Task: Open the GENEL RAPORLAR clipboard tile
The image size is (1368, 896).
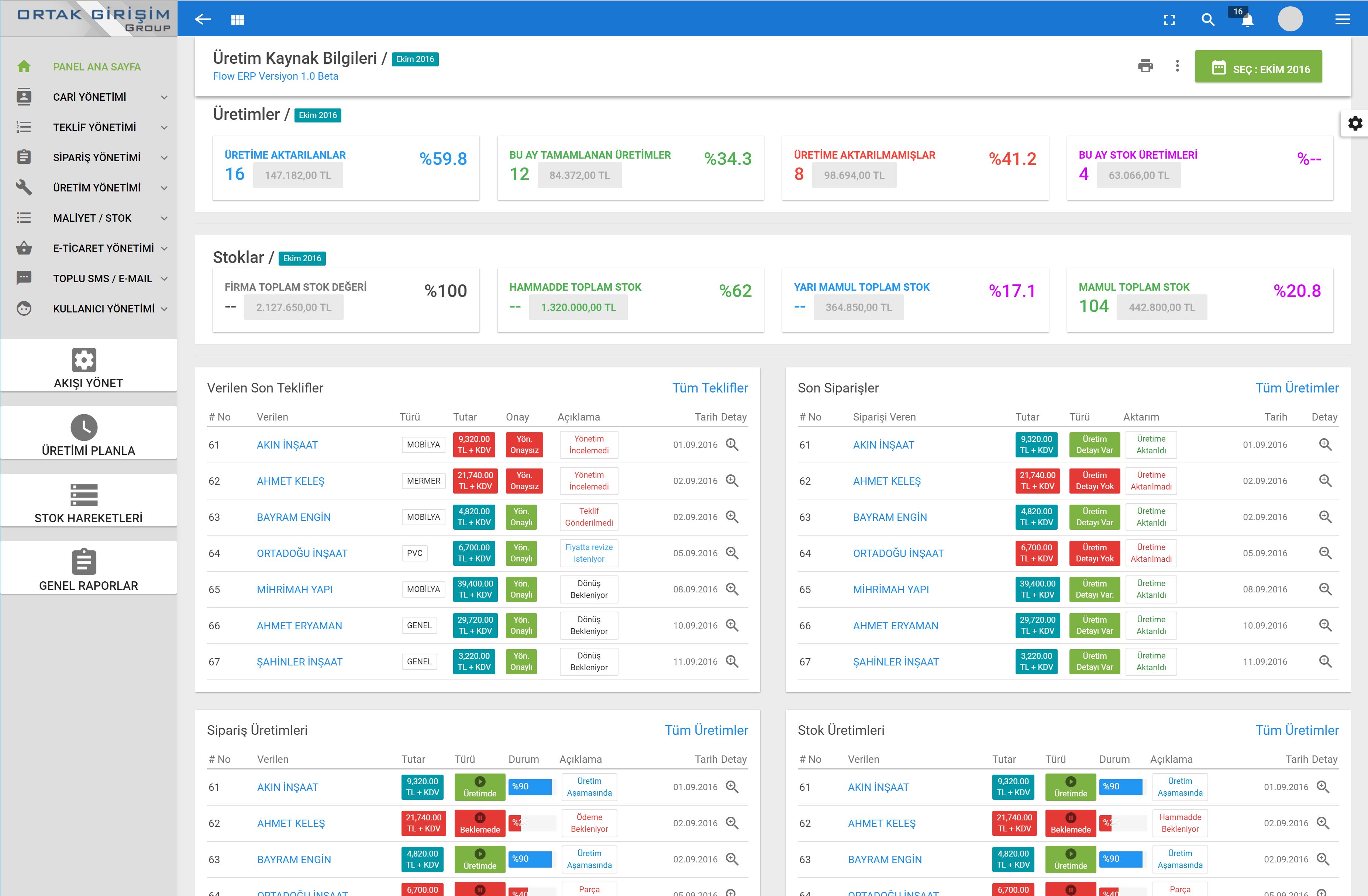Action: point(89,568)
